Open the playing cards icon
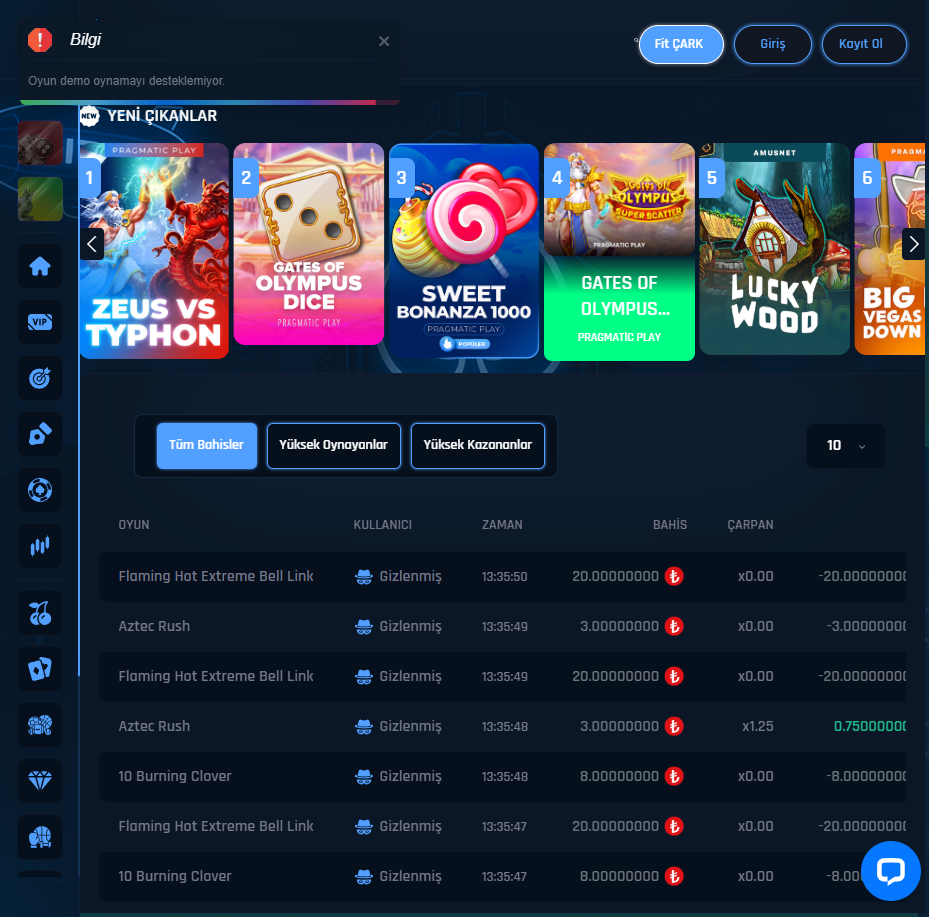 [x=40, y=670]
